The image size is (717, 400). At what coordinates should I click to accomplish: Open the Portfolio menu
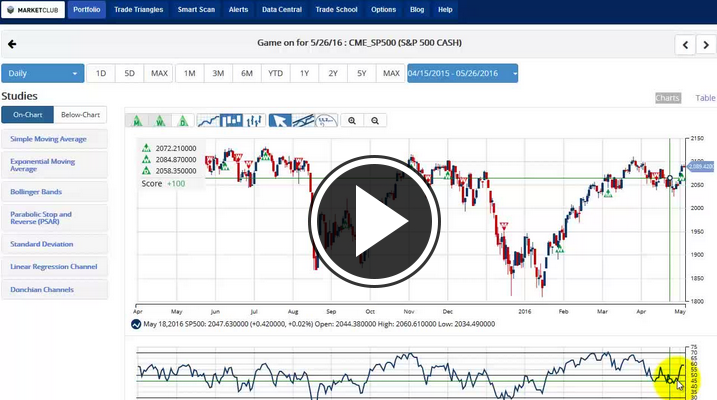tap(86, 10)
